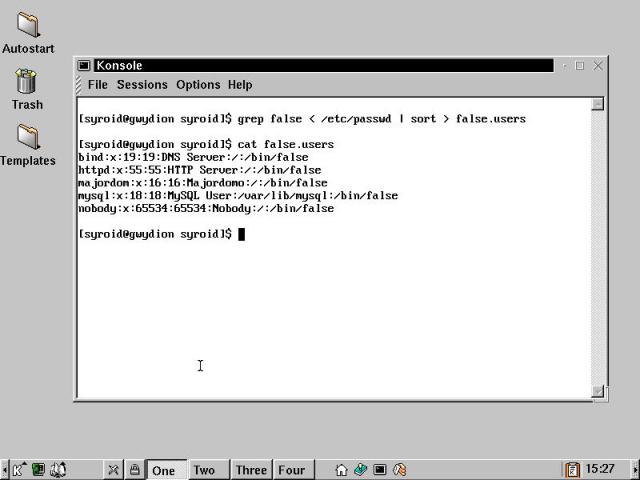Open the Konsole window menu icon in the title bar
Image resolution: width=640 pixels, height=480 pixels.
click(85, 66)
